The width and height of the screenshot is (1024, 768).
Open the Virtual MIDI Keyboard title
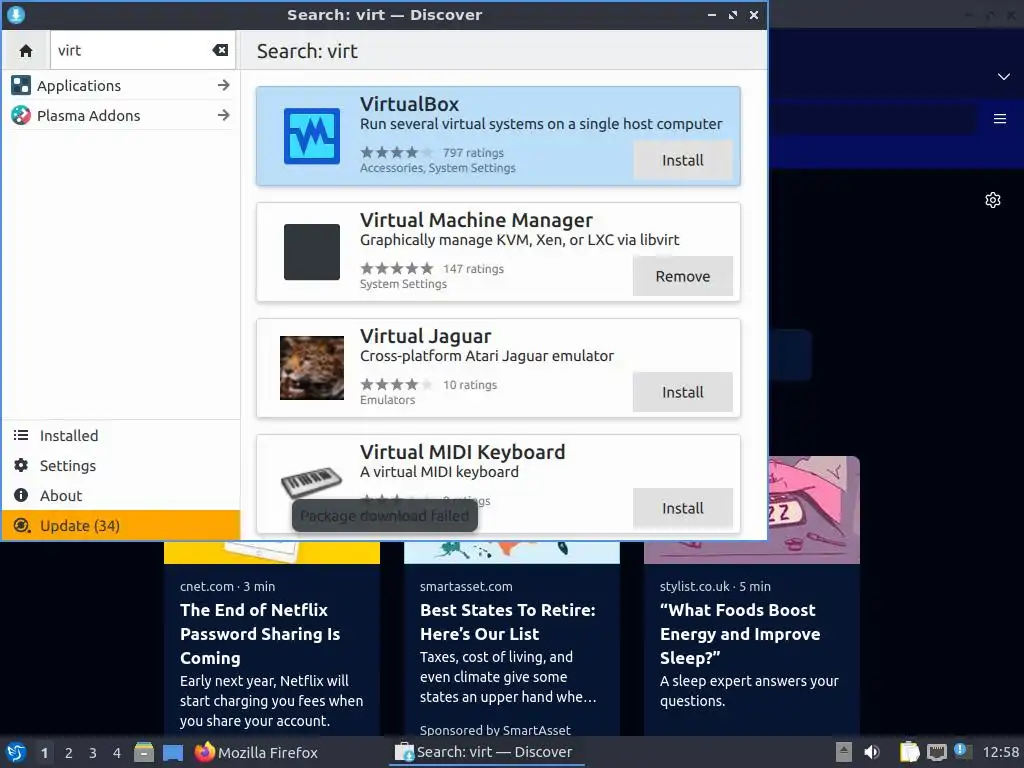[462, 452]
